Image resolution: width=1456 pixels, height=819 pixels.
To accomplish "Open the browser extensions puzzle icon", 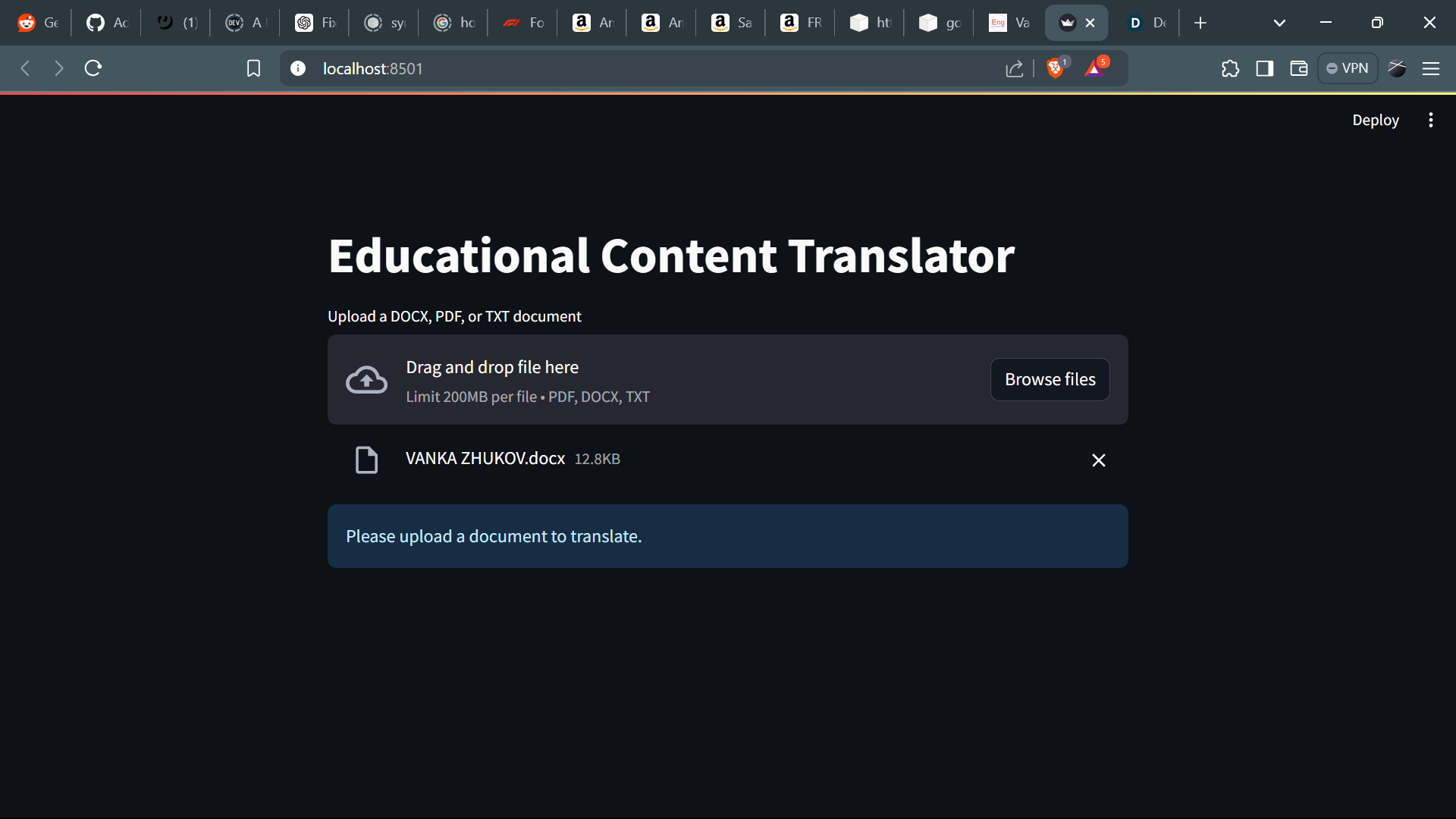I will point(1230,68).
